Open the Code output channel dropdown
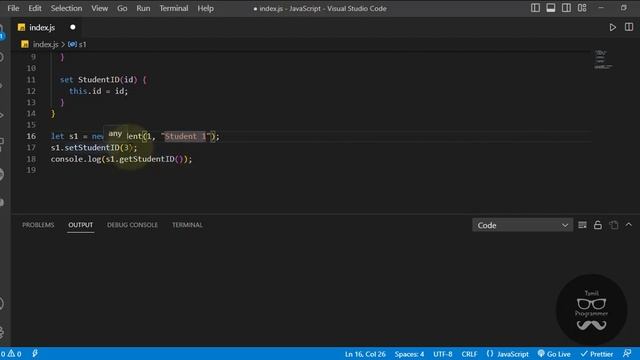 click(522, 225)
